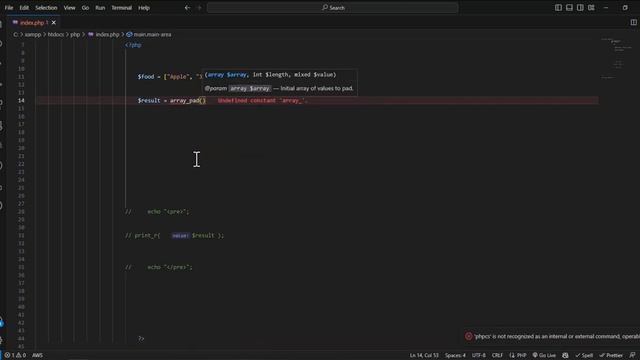Open the Run menu
Screen dimensions: 640x360
coord(100,8)
